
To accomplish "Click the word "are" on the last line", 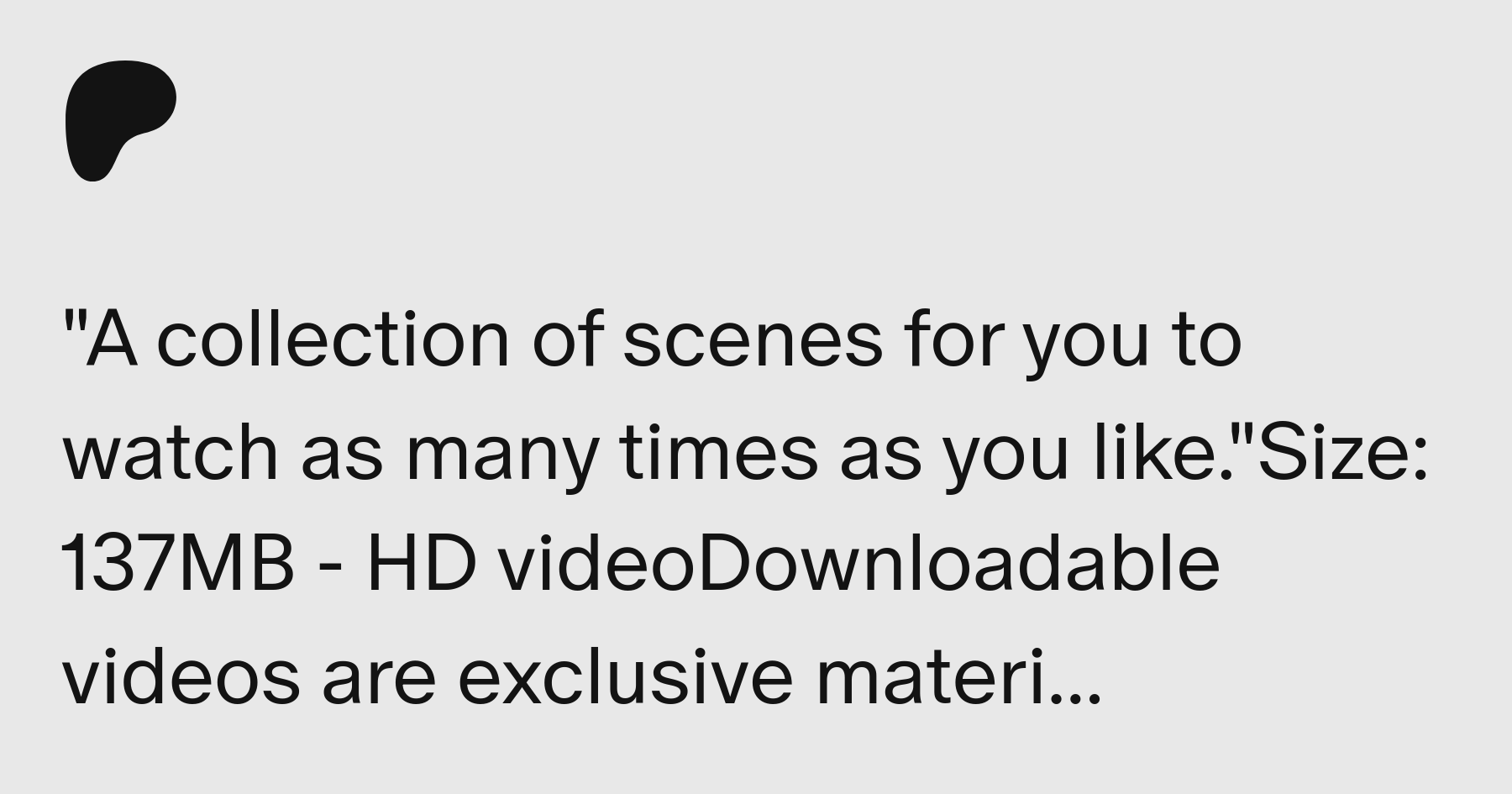I will 379,682.
